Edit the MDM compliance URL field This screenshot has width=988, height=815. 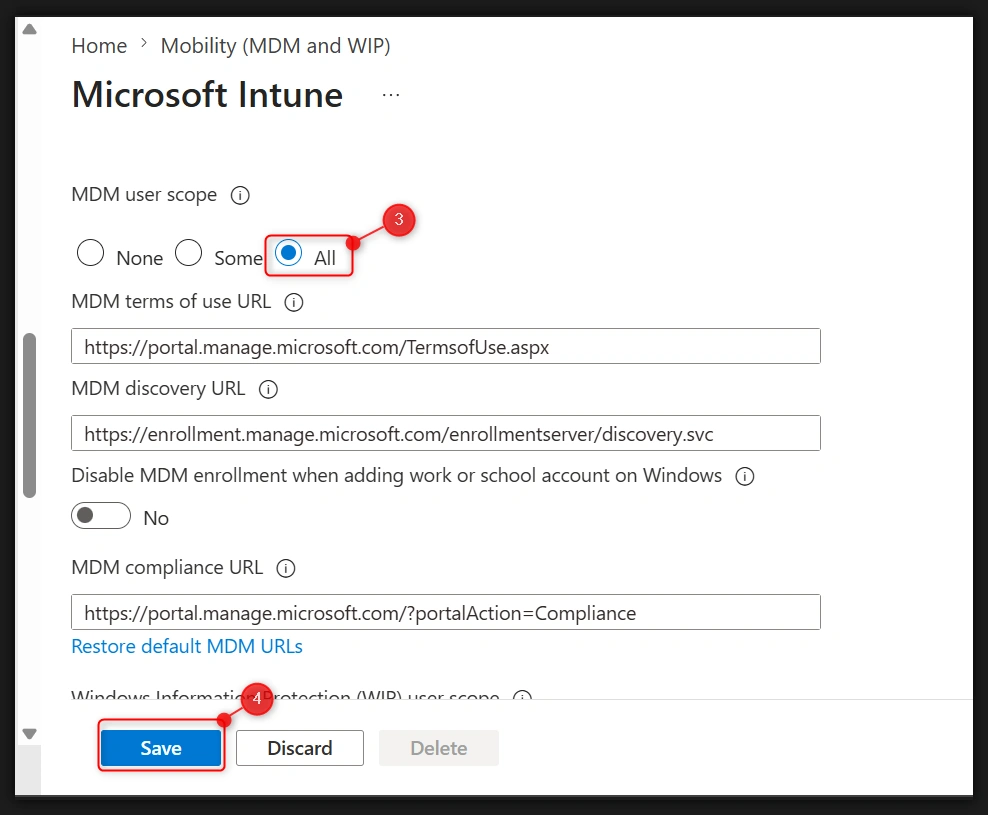(x=445, y=612)
